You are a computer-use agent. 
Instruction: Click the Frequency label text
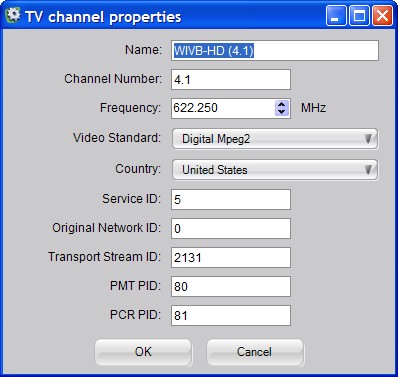pyautogui.click(x=130, y=108)
